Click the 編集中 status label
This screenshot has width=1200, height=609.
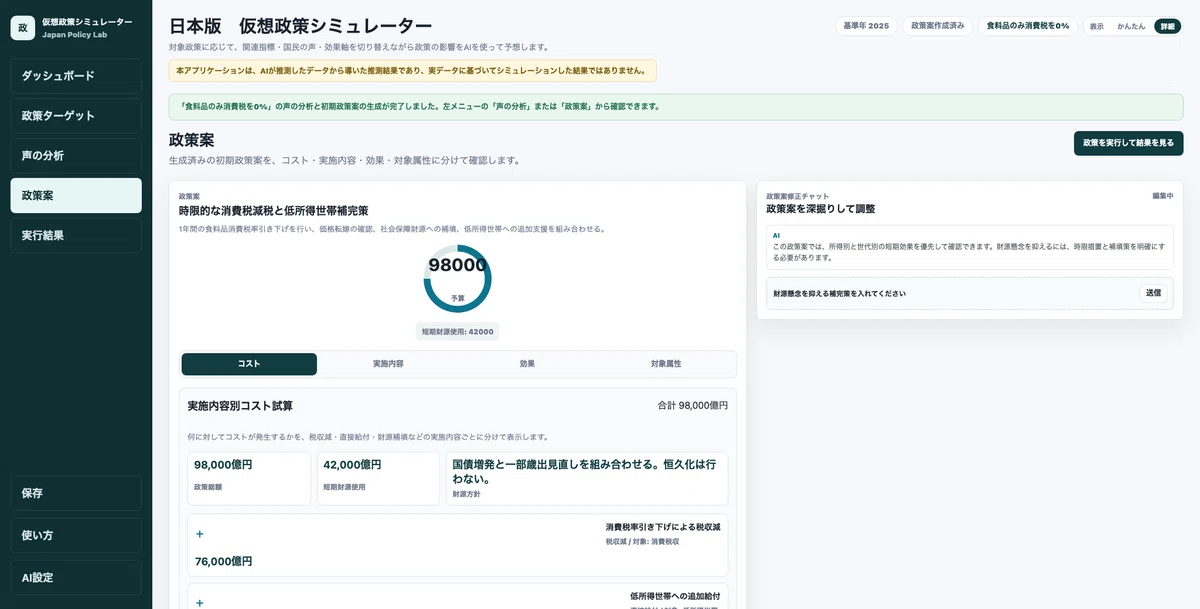[x=1162, y=196]
